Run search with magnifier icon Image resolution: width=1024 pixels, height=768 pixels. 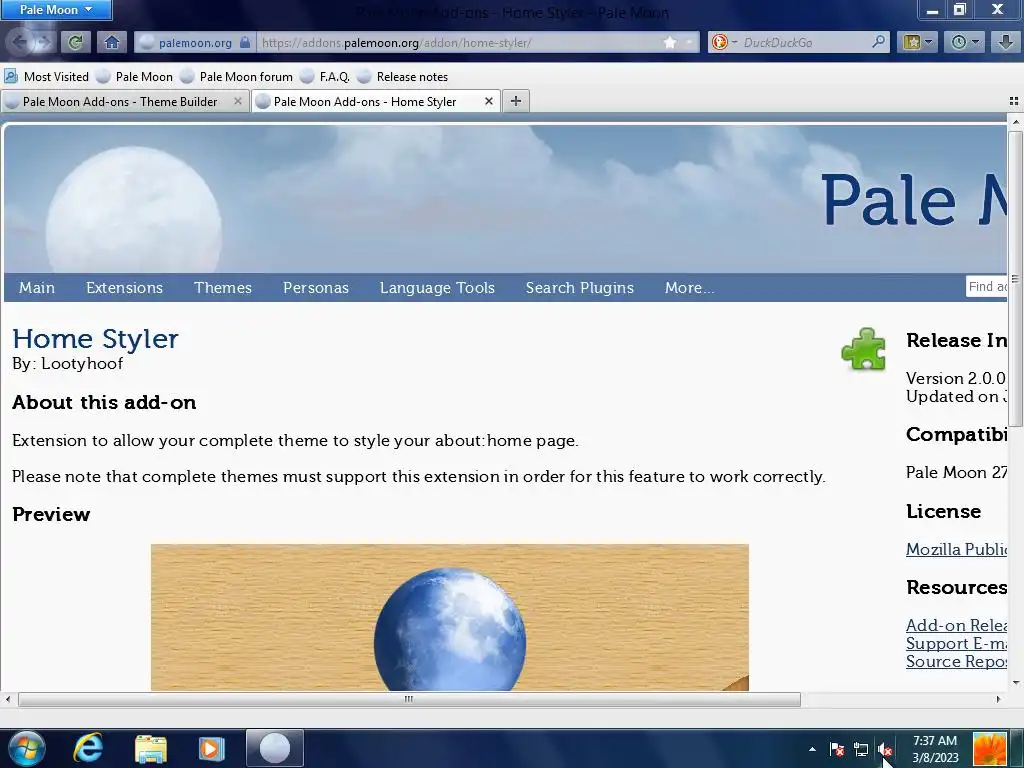[x=879, y=42]
